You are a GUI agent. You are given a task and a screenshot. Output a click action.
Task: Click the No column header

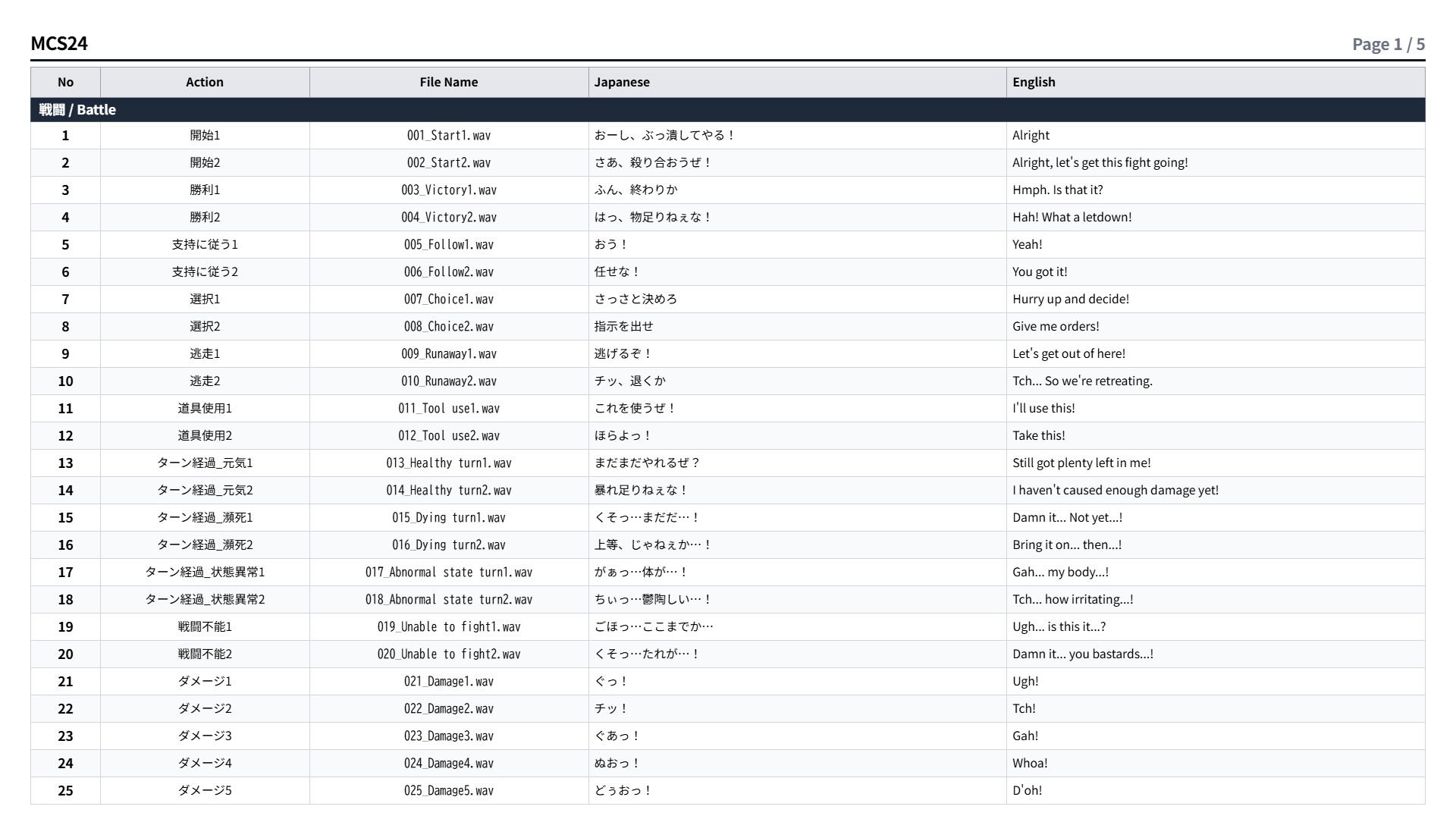point(65,82)
